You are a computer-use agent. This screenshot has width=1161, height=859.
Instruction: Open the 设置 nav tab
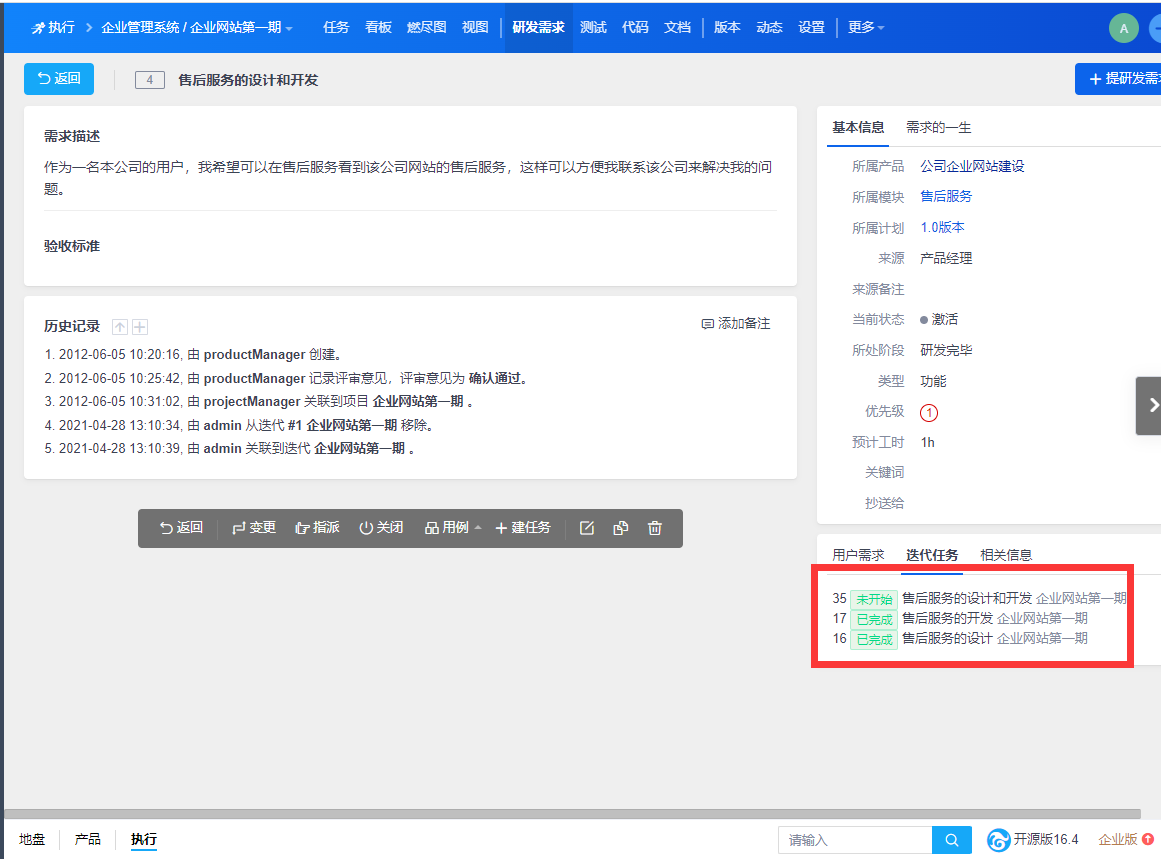[x=812, y=27]
